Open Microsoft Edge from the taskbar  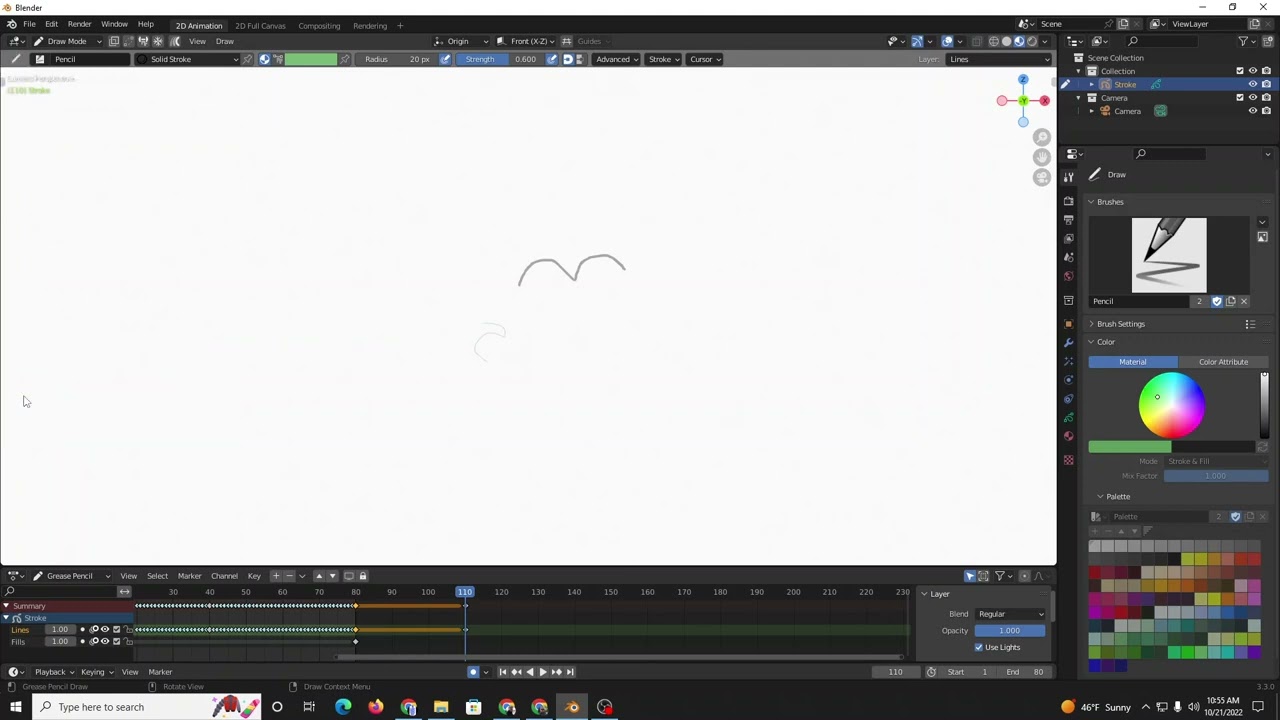click(x=343, y=707)
